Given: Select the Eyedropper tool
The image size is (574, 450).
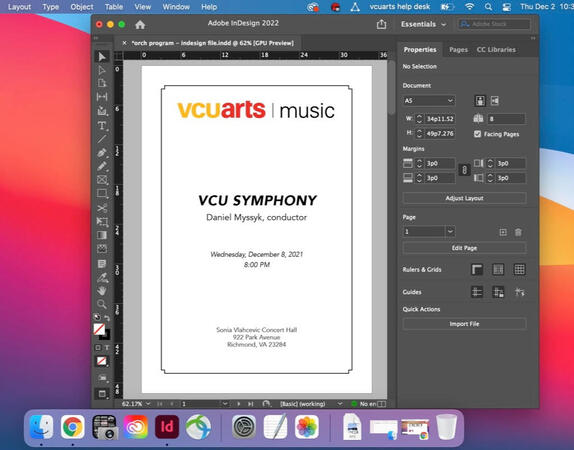Looking at the screenshot, I should pos(102,278).
